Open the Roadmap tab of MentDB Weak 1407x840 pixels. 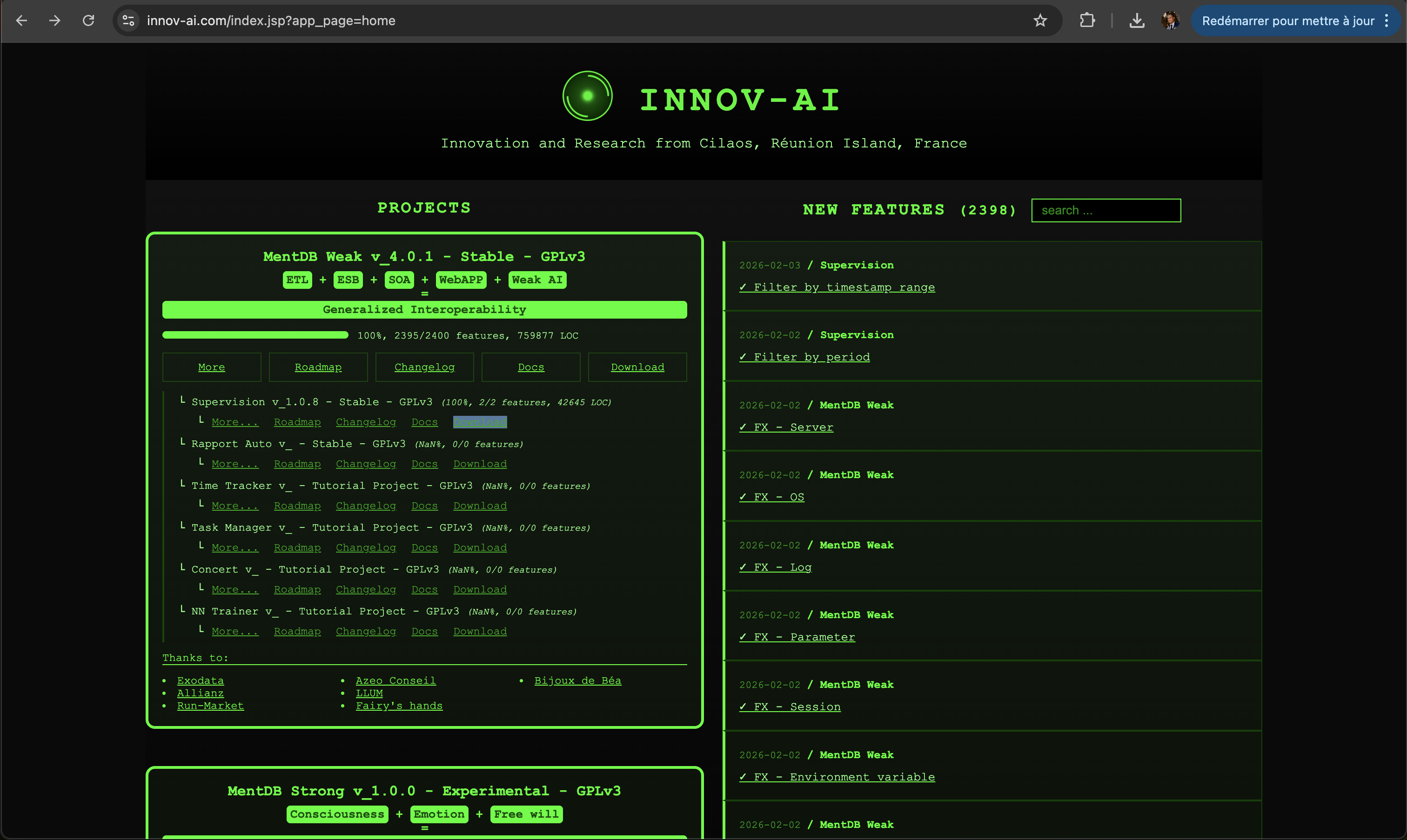click(318, 367)
